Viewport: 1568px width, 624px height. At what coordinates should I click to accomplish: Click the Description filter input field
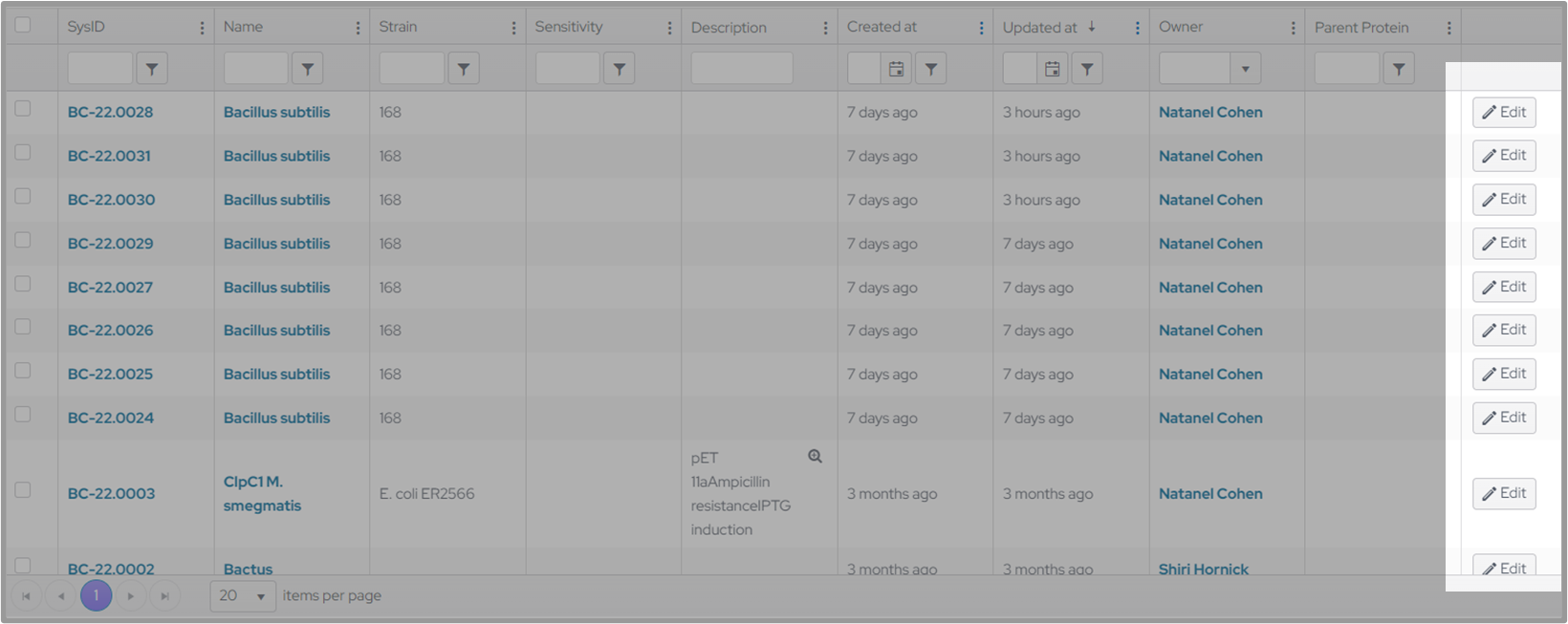coord(742,69)
